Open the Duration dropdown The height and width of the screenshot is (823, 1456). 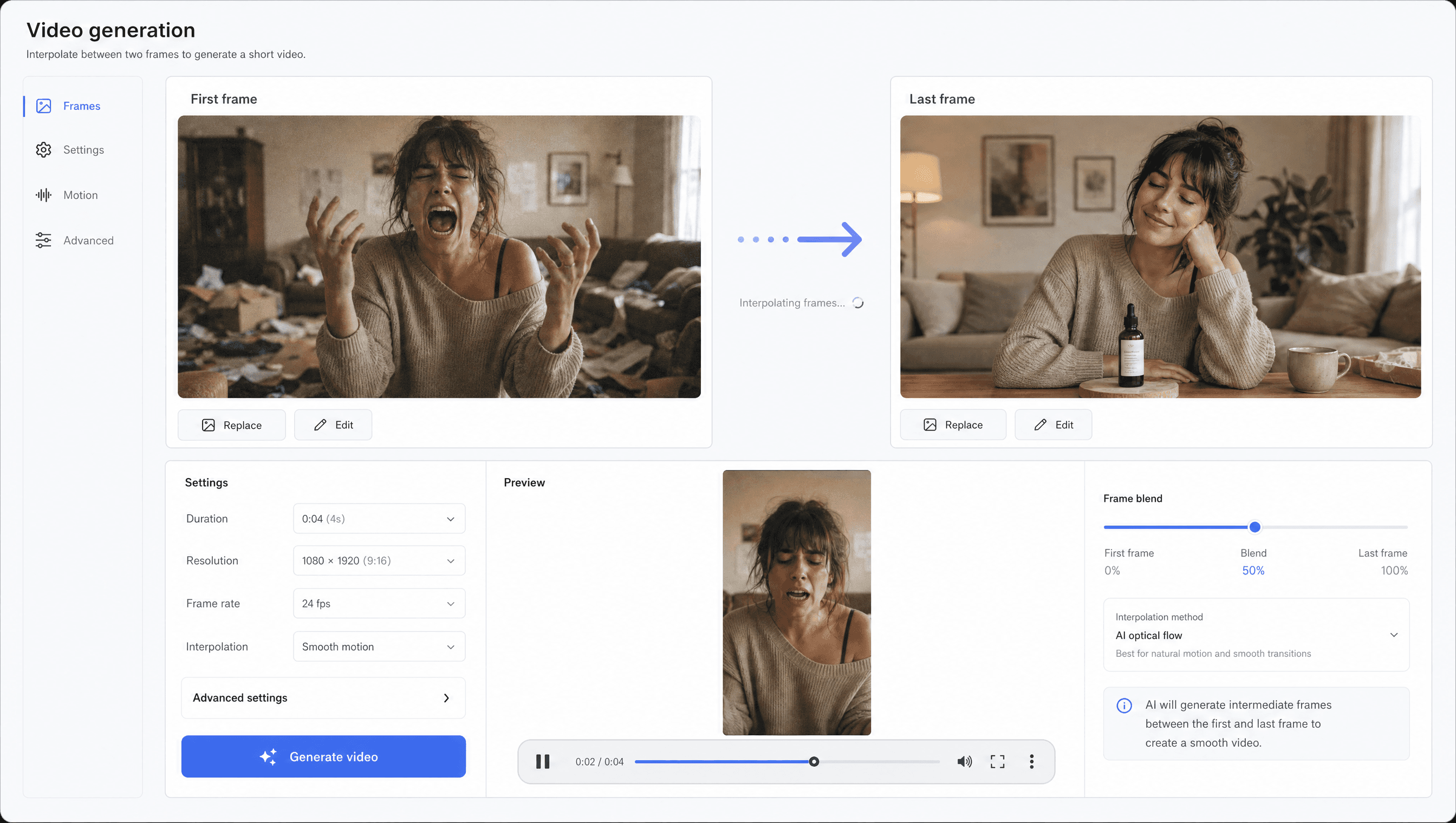[379, 519]
